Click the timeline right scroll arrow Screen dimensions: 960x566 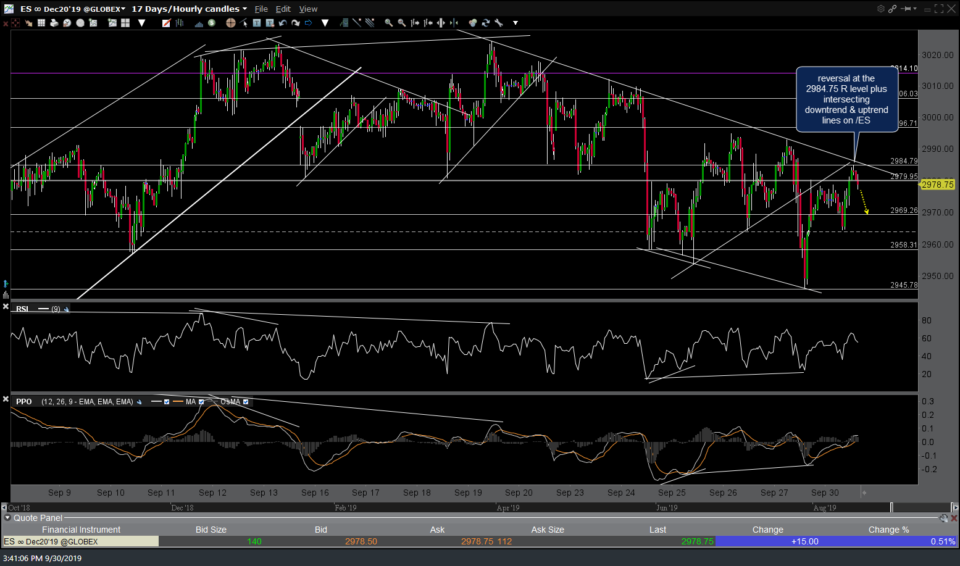[956, 507]
